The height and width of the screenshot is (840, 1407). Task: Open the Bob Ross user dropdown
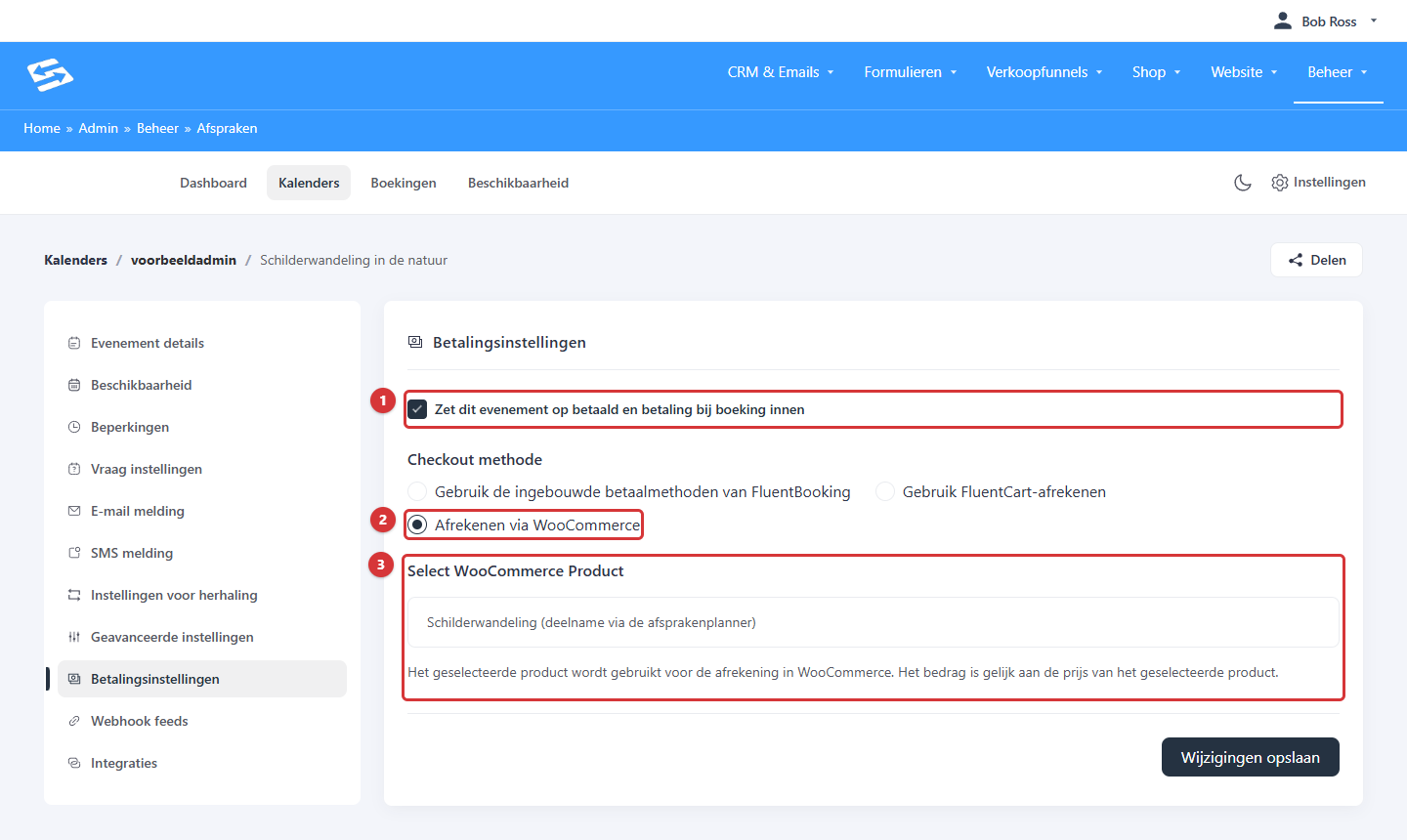(1326, 21)
